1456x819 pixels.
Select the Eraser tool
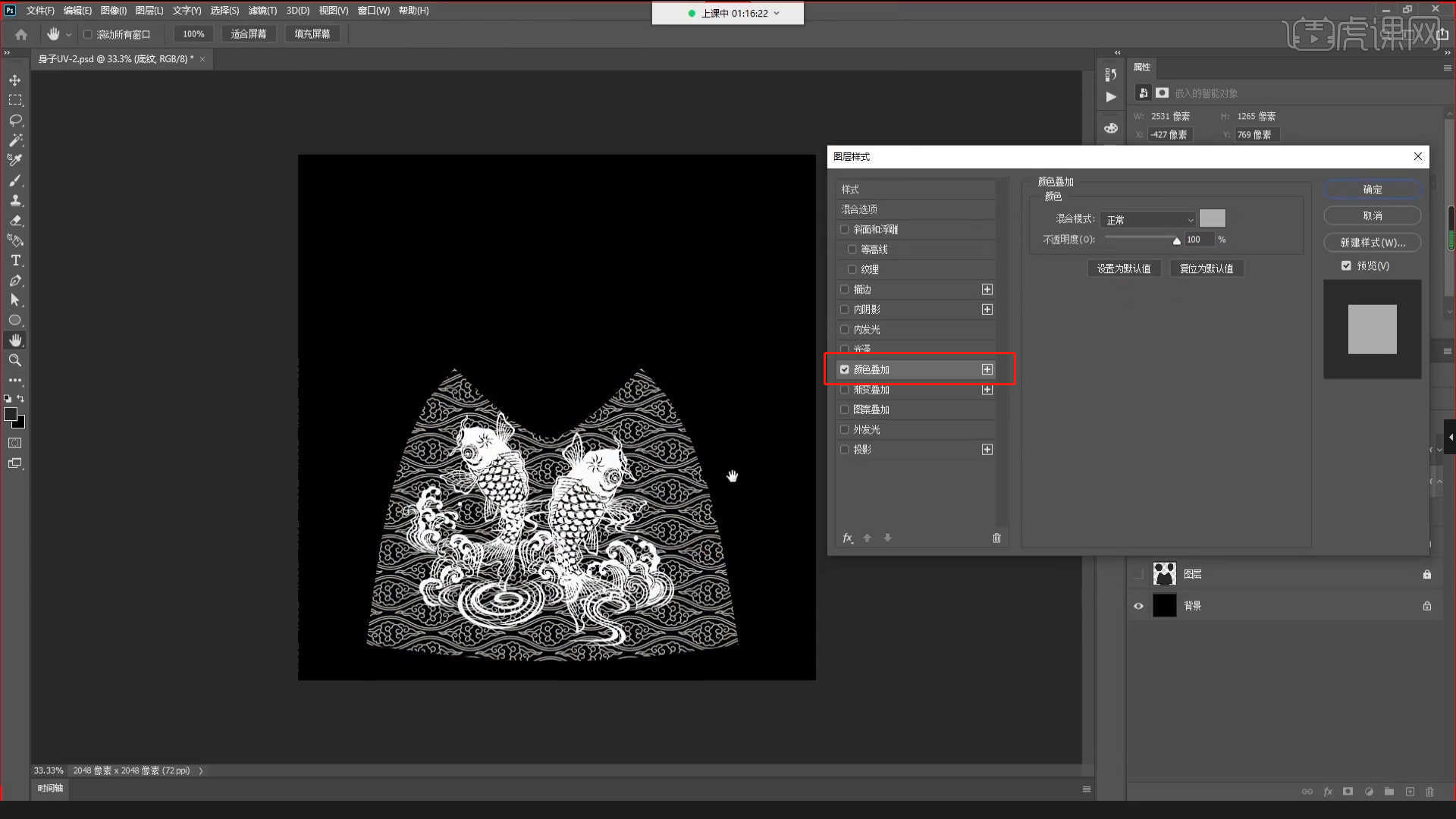tap(15, 221)
